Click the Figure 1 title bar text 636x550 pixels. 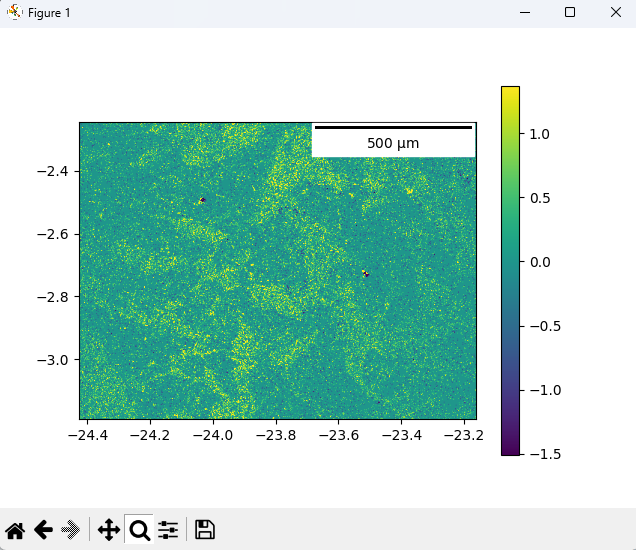(49, 12)
